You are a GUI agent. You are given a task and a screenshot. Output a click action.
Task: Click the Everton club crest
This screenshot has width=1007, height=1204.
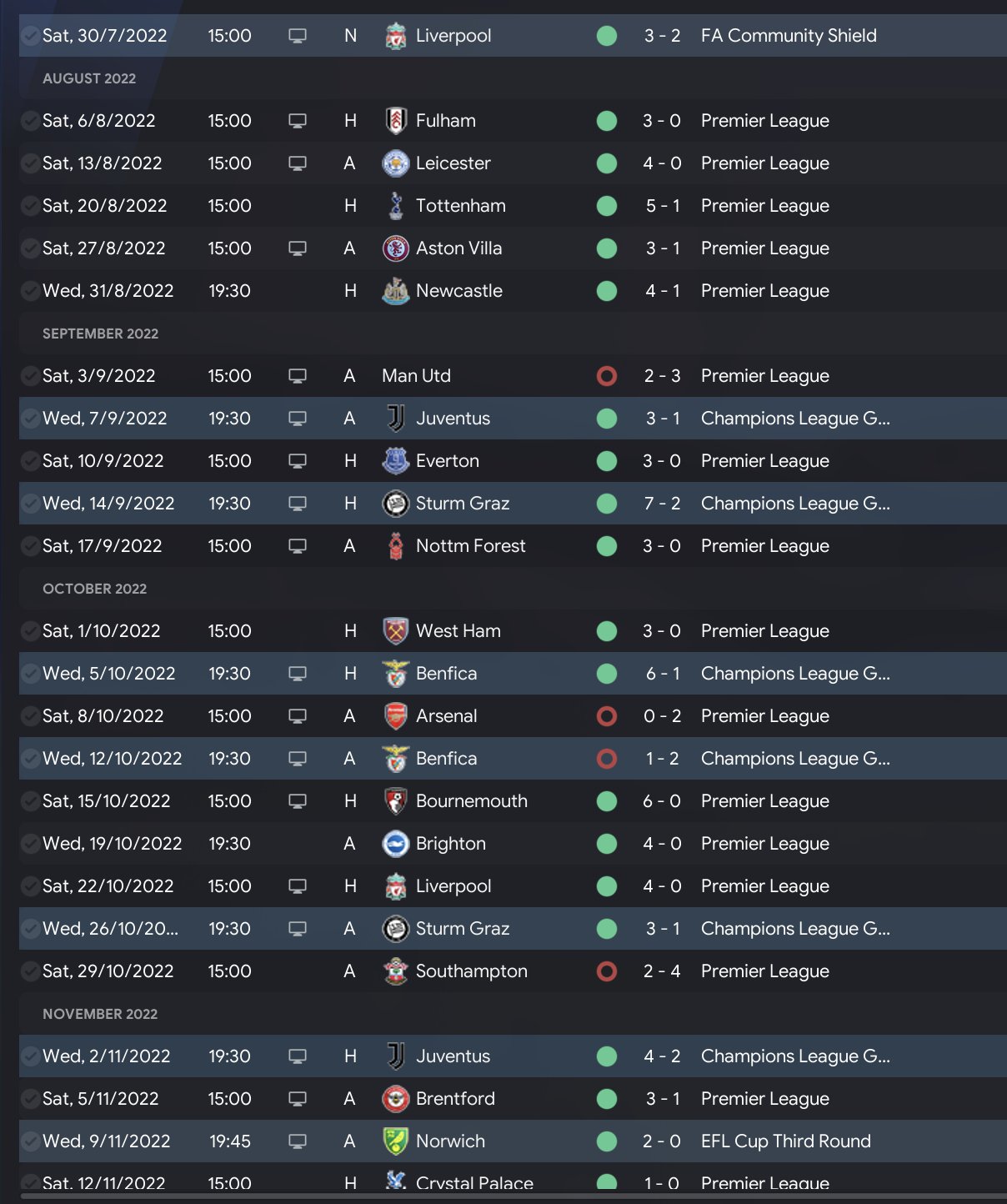[x=395, y=461]
